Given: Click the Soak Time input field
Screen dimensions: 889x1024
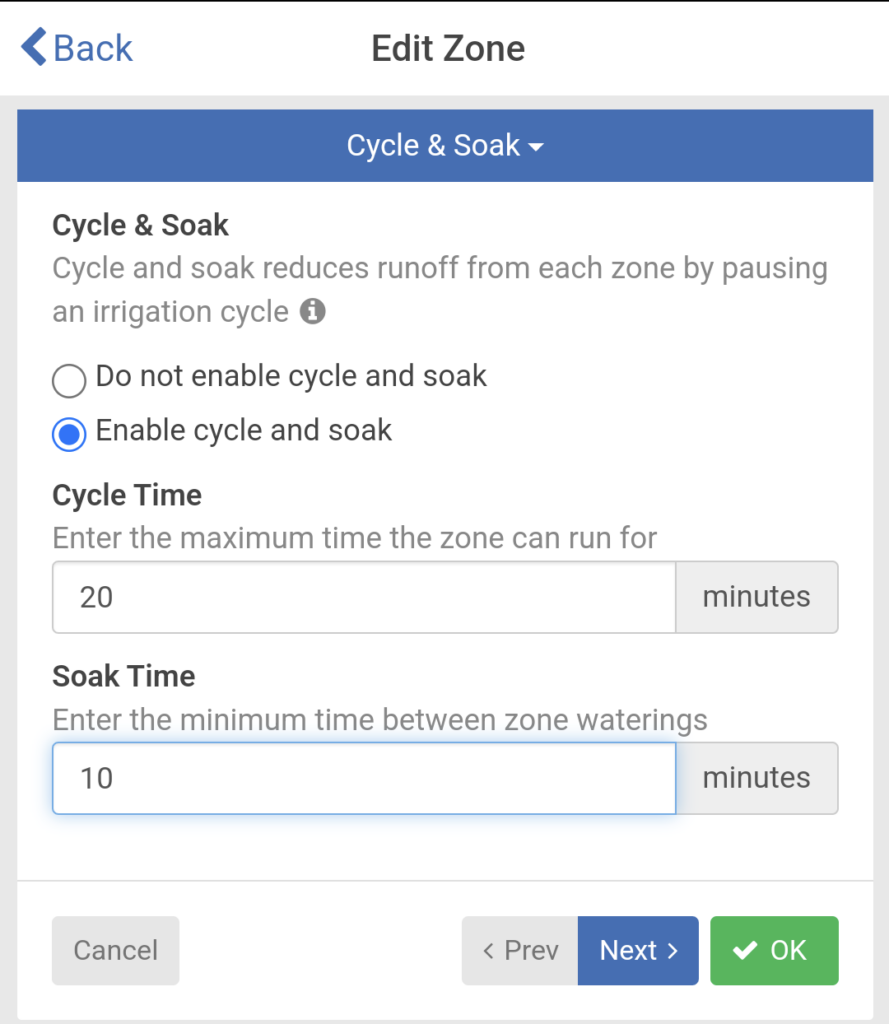Looking at the screenshot, I should [x=364, y=778].
